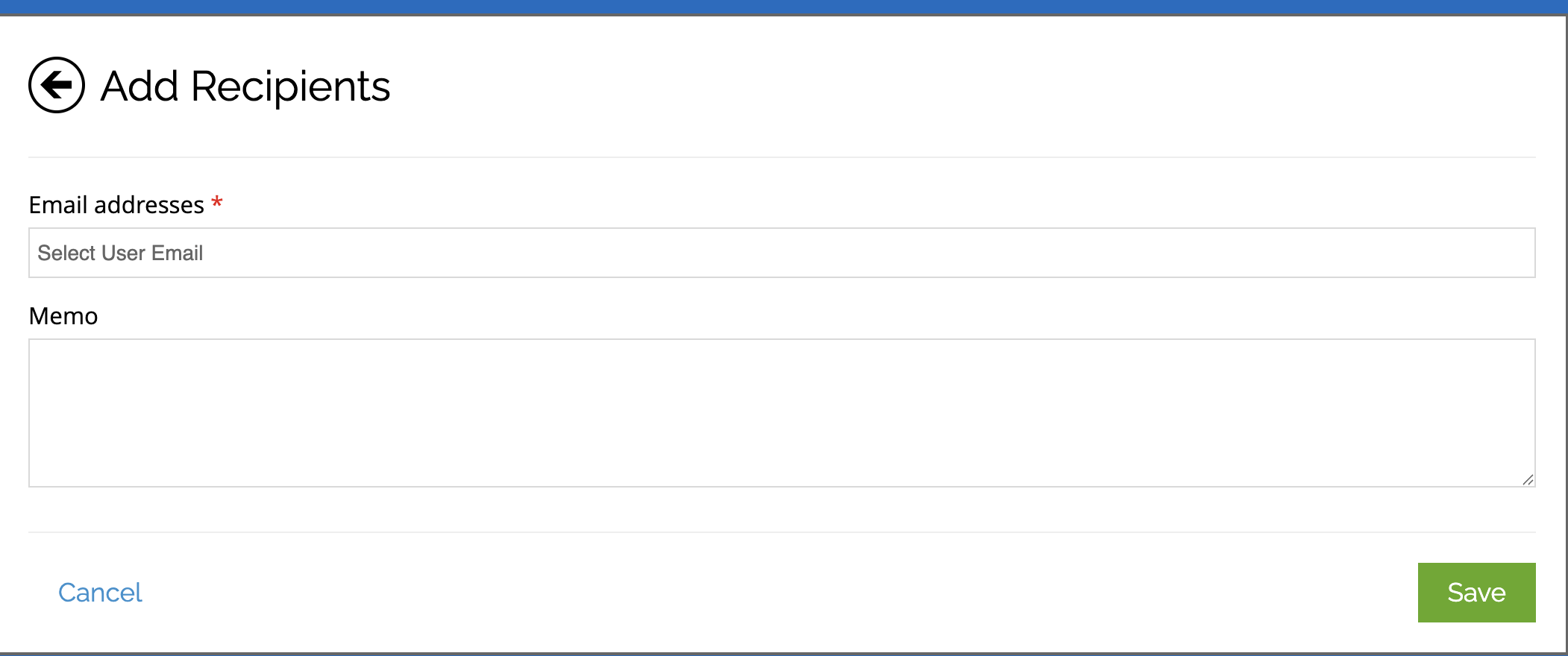Click the divider line above Cancel
The width and height of the screenshot is (1568, 656).
click(781, 532)
